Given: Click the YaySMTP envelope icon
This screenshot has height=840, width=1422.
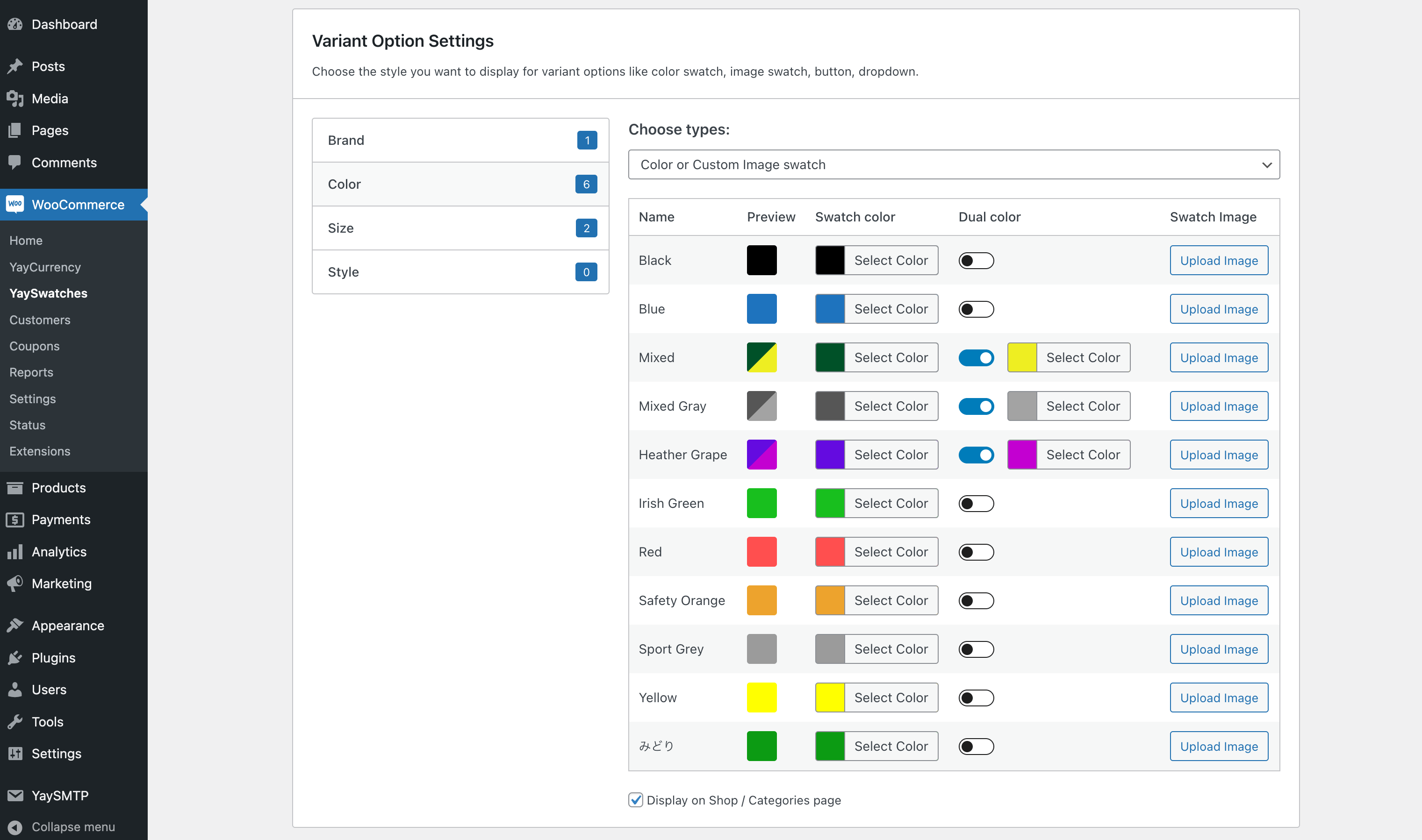Looking at the screenshot, I should tap(15, 795).
